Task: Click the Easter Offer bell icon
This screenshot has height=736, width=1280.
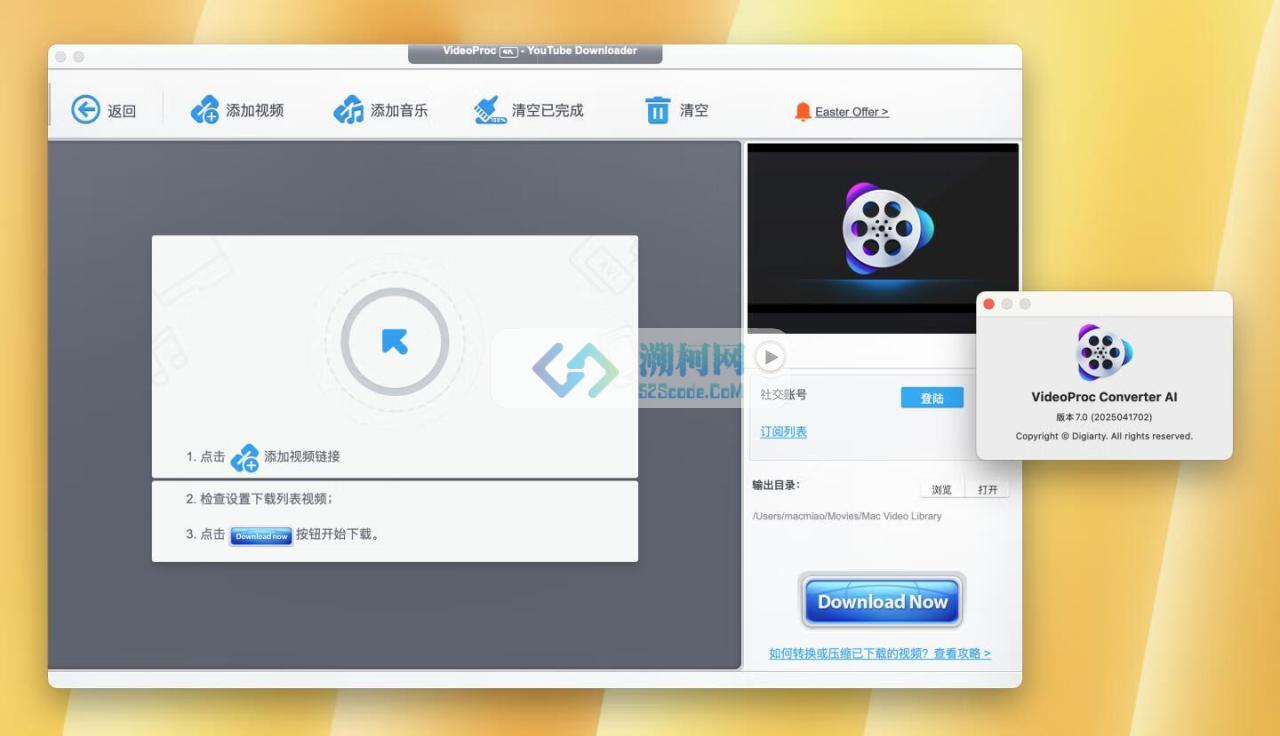Action: click(802, 112)
